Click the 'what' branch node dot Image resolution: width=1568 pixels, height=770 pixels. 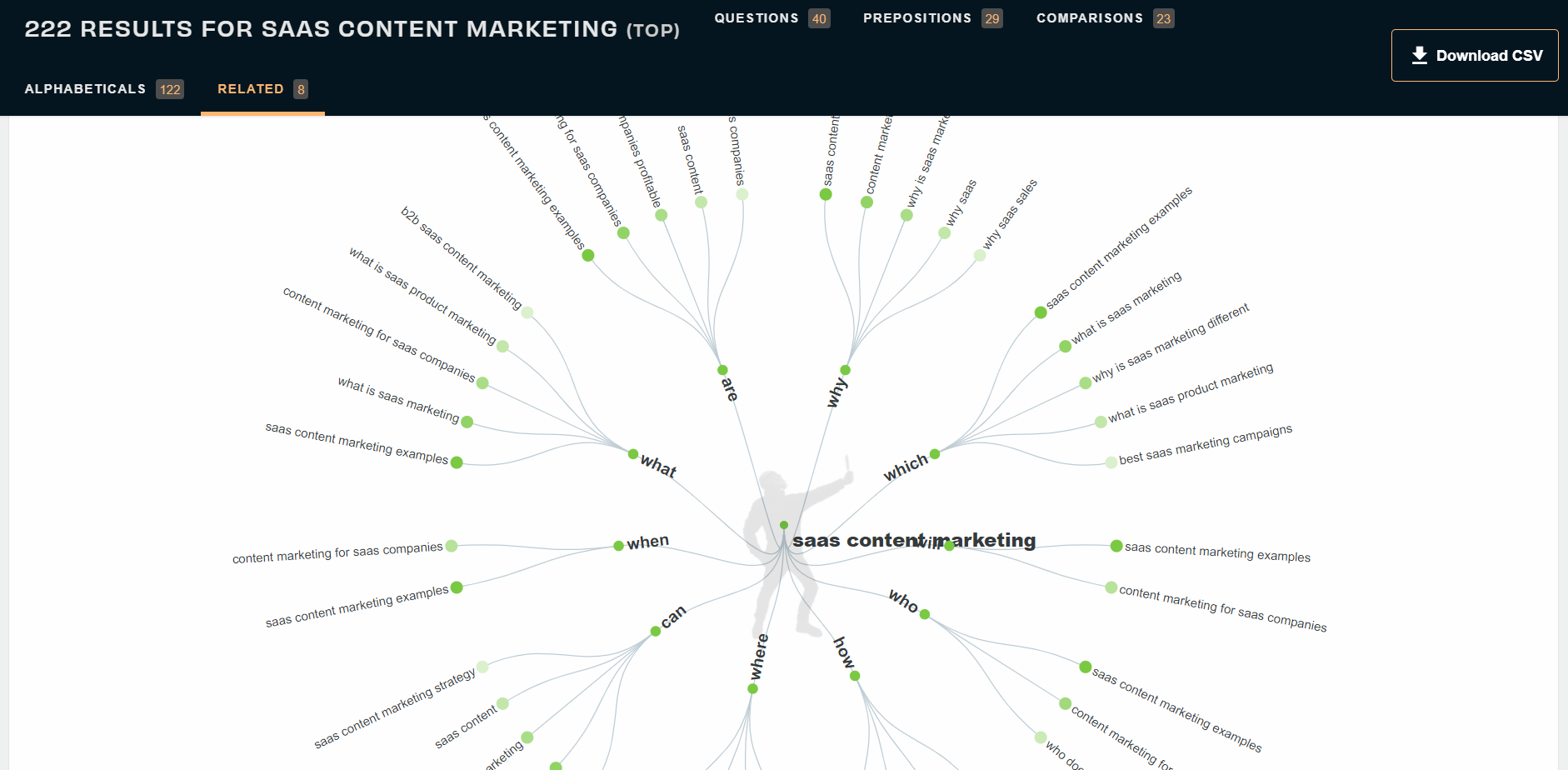tap(633, 454)
